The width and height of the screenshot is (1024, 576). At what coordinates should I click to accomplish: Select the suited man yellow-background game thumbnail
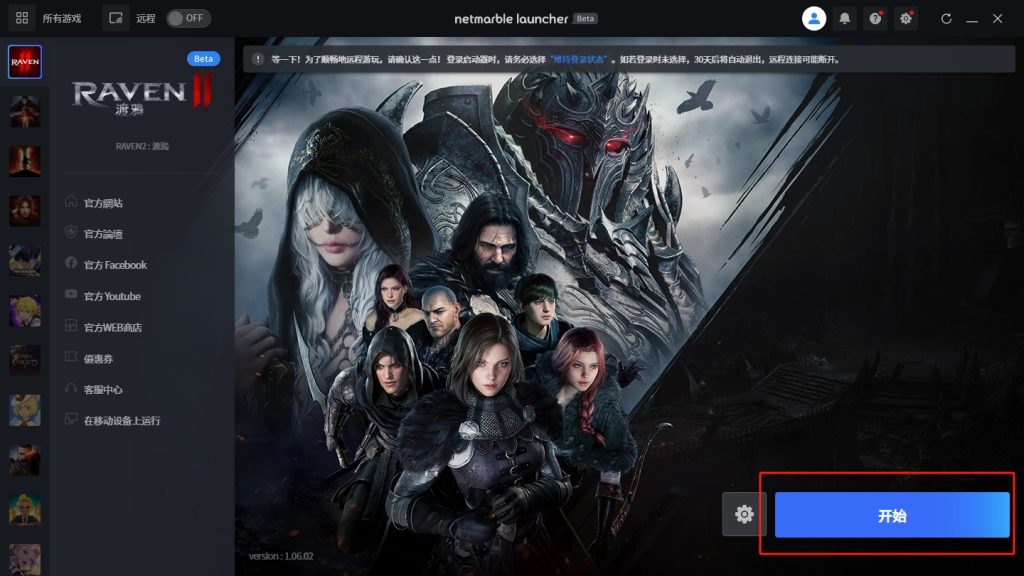pyautogui.click(x=25, y=509)
